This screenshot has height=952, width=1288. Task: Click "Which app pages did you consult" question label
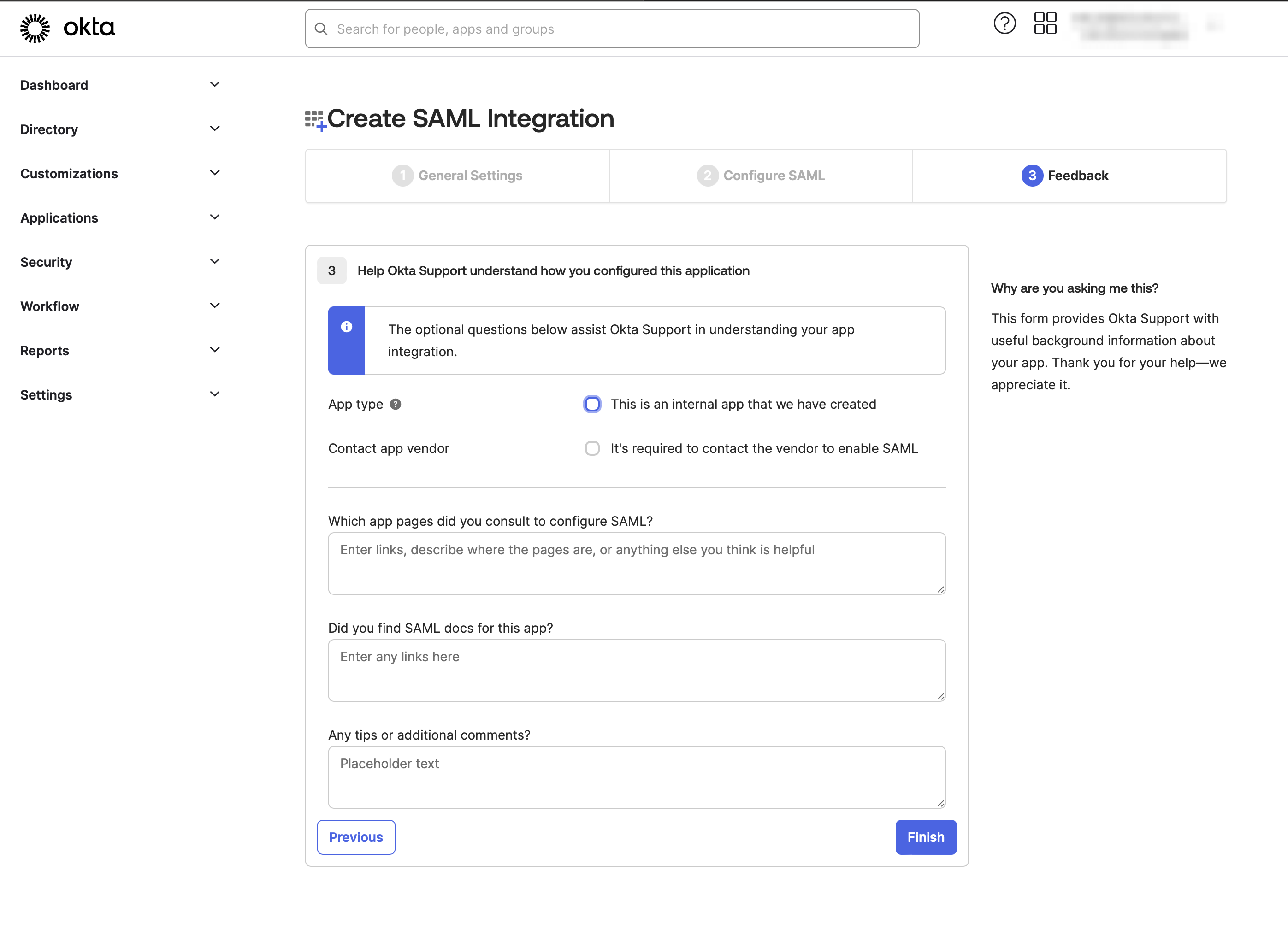pos(490,521)
